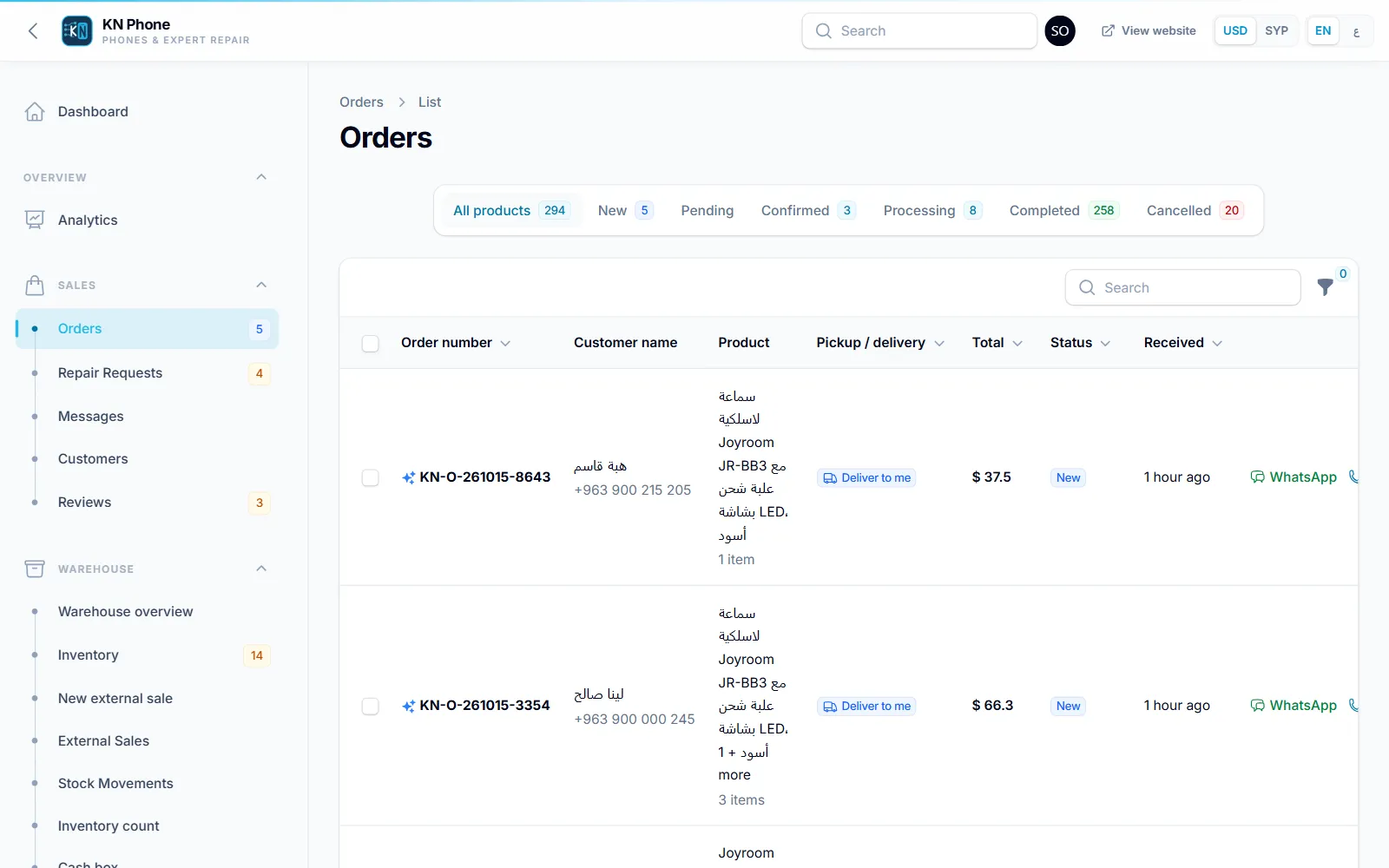Switch currency to SYP
Image resolution: width=1389 pixels, height=868 pixels.
click(x=1276, y=31)
